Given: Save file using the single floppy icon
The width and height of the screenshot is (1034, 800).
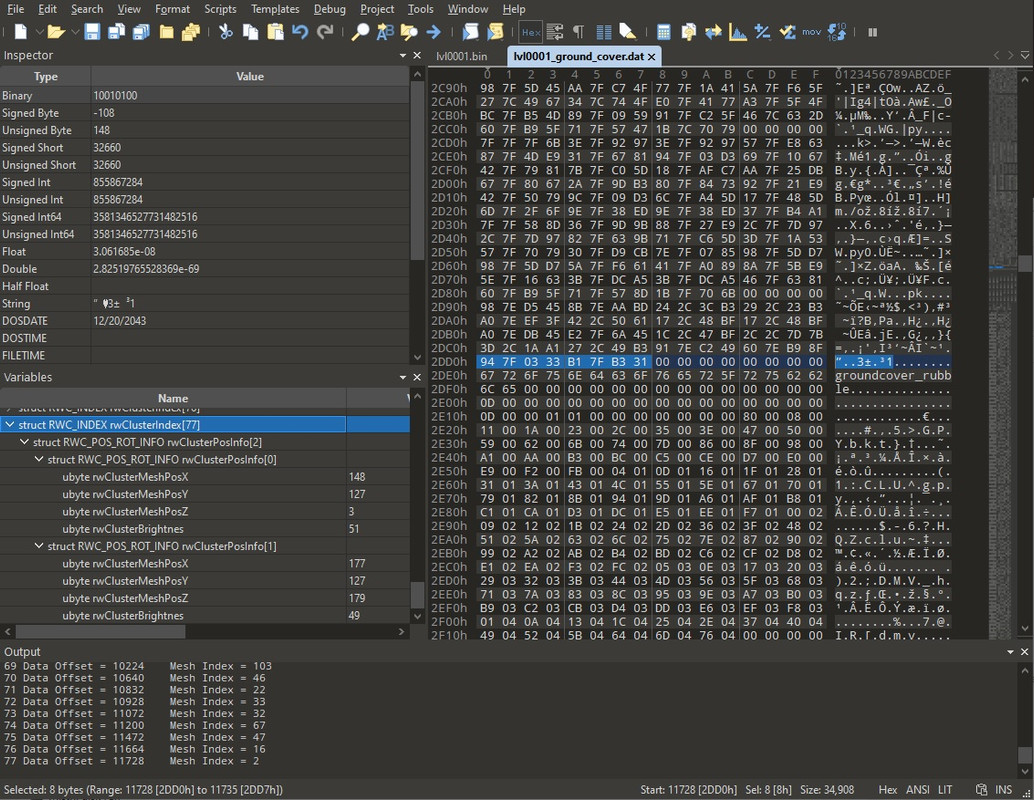Looking at the screenshot, I should pos(92,32).
